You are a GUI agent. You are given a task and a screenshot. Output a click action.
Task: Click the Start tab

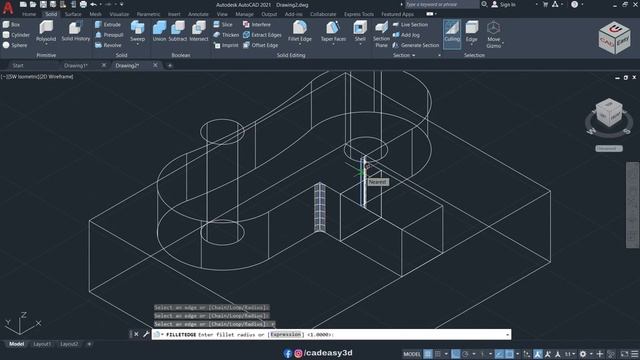click(18, 65)
